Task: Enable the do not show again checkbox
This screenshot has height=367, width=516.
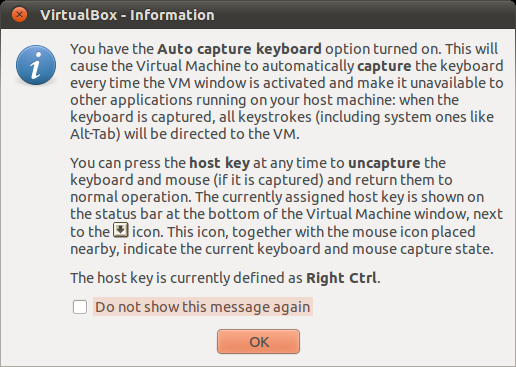Action: pos(80,307)
